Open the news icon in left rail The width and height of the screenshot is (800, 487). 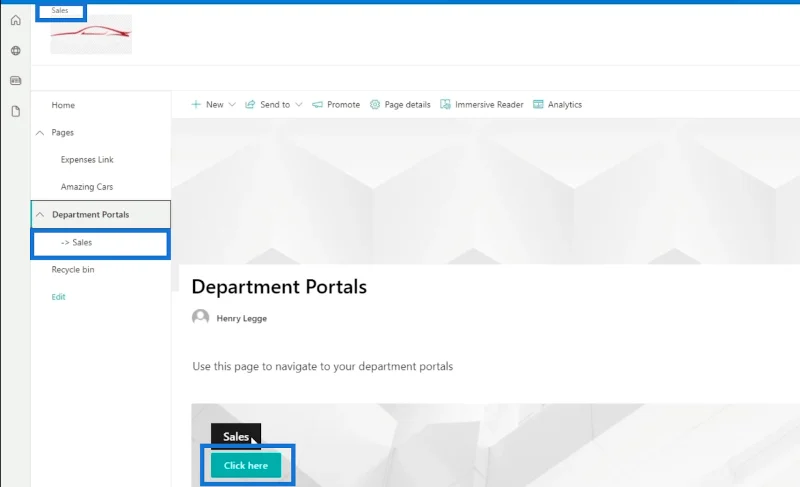tap(16, 81)
